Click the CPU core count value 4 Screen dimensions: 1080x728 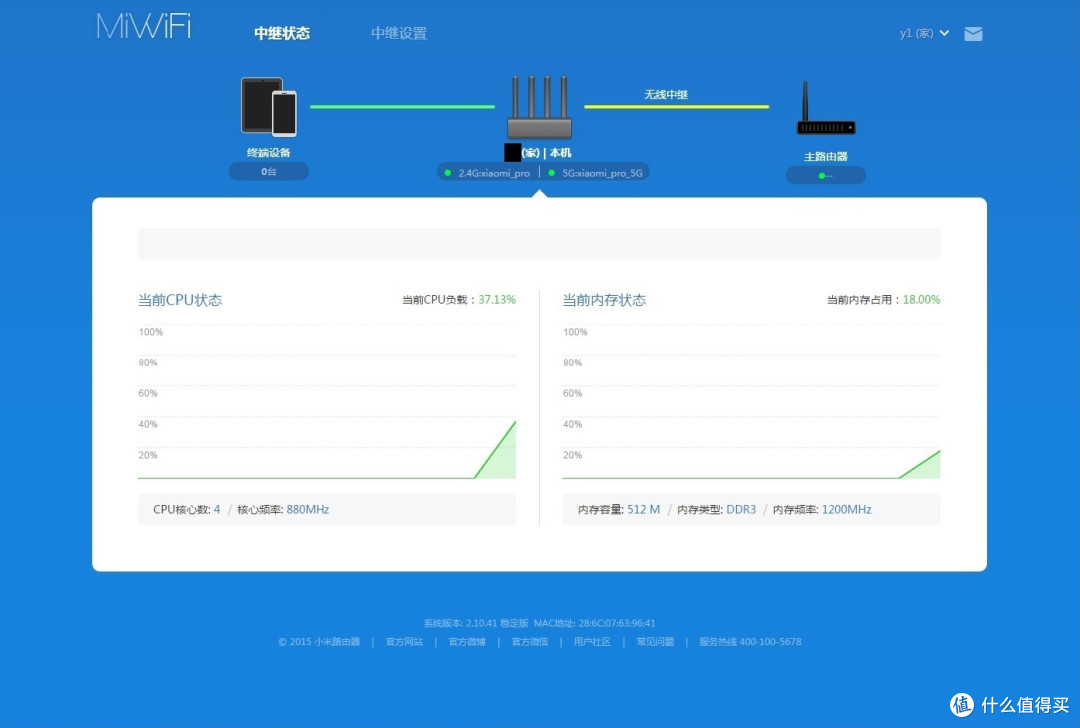217,510
